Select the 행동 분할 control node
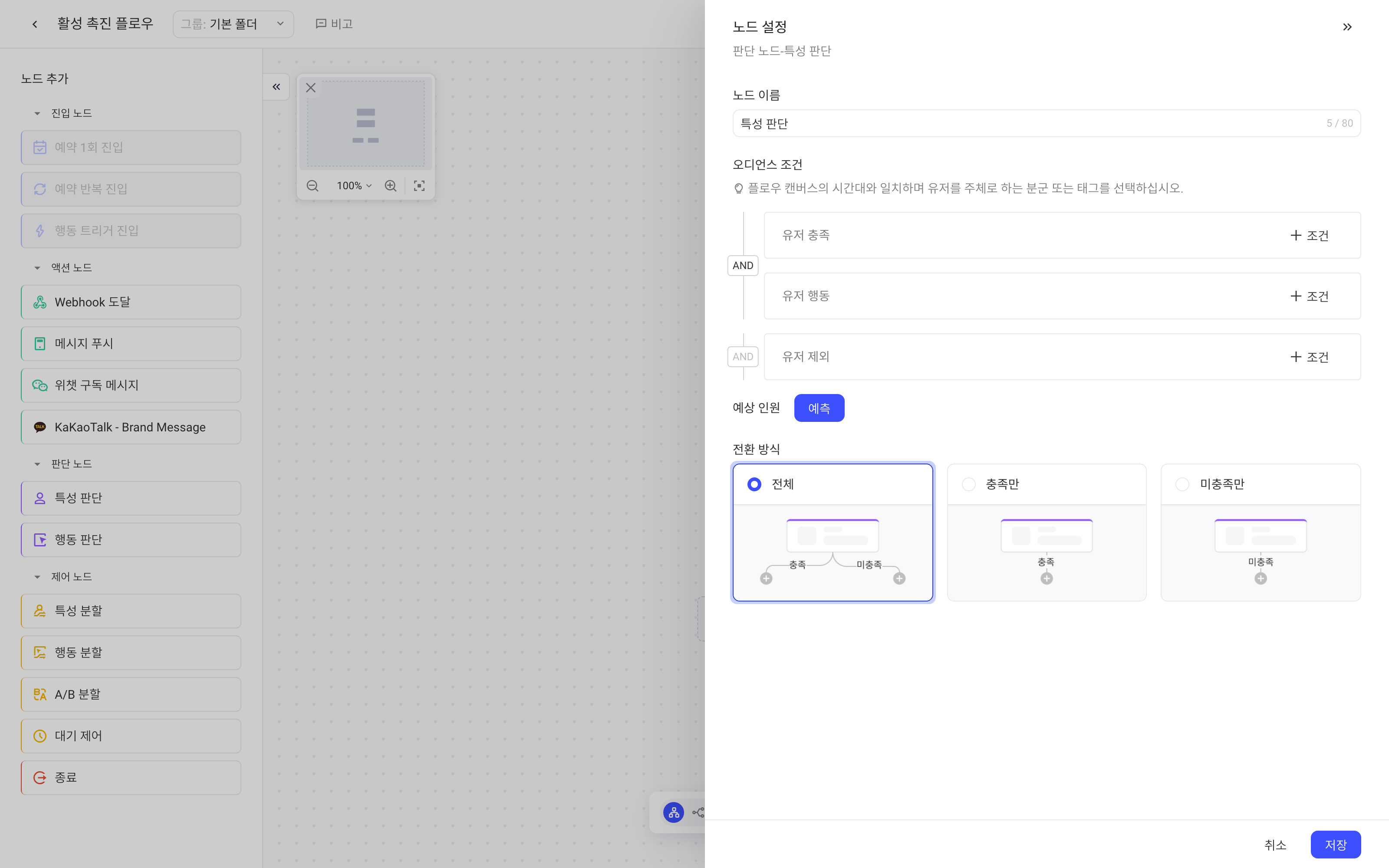Image resolution: width=1389 pixels, height=868 pixels. click(131, 652)
